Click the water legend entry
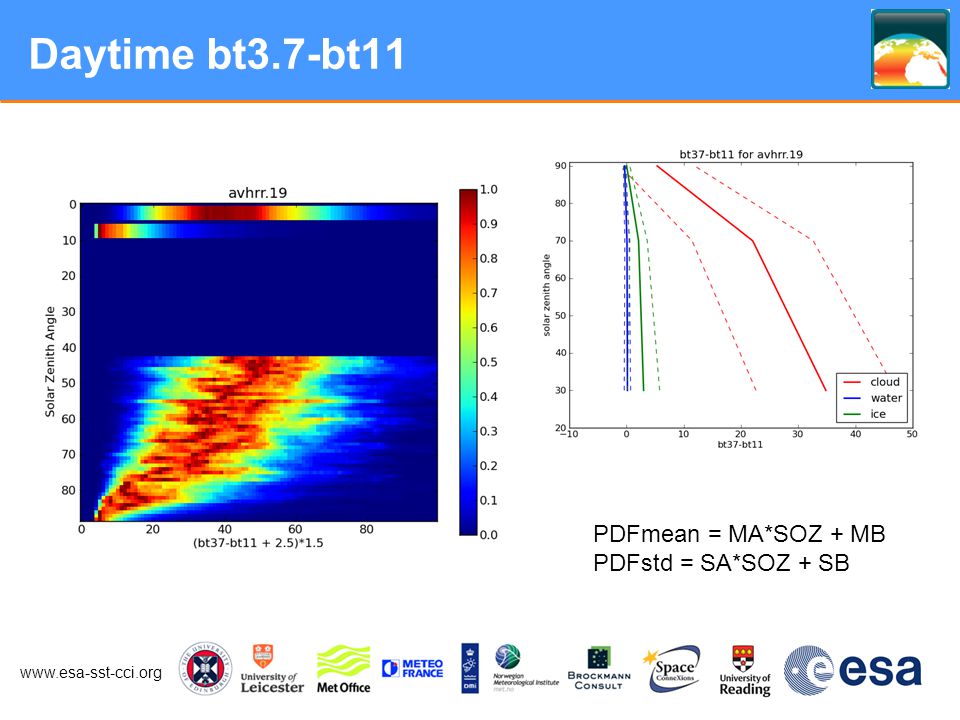 (872, 398)
